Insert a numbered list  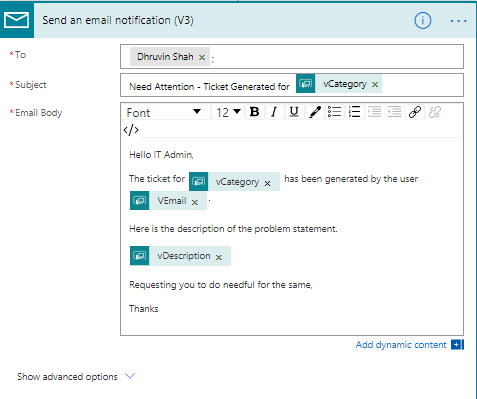354,112
